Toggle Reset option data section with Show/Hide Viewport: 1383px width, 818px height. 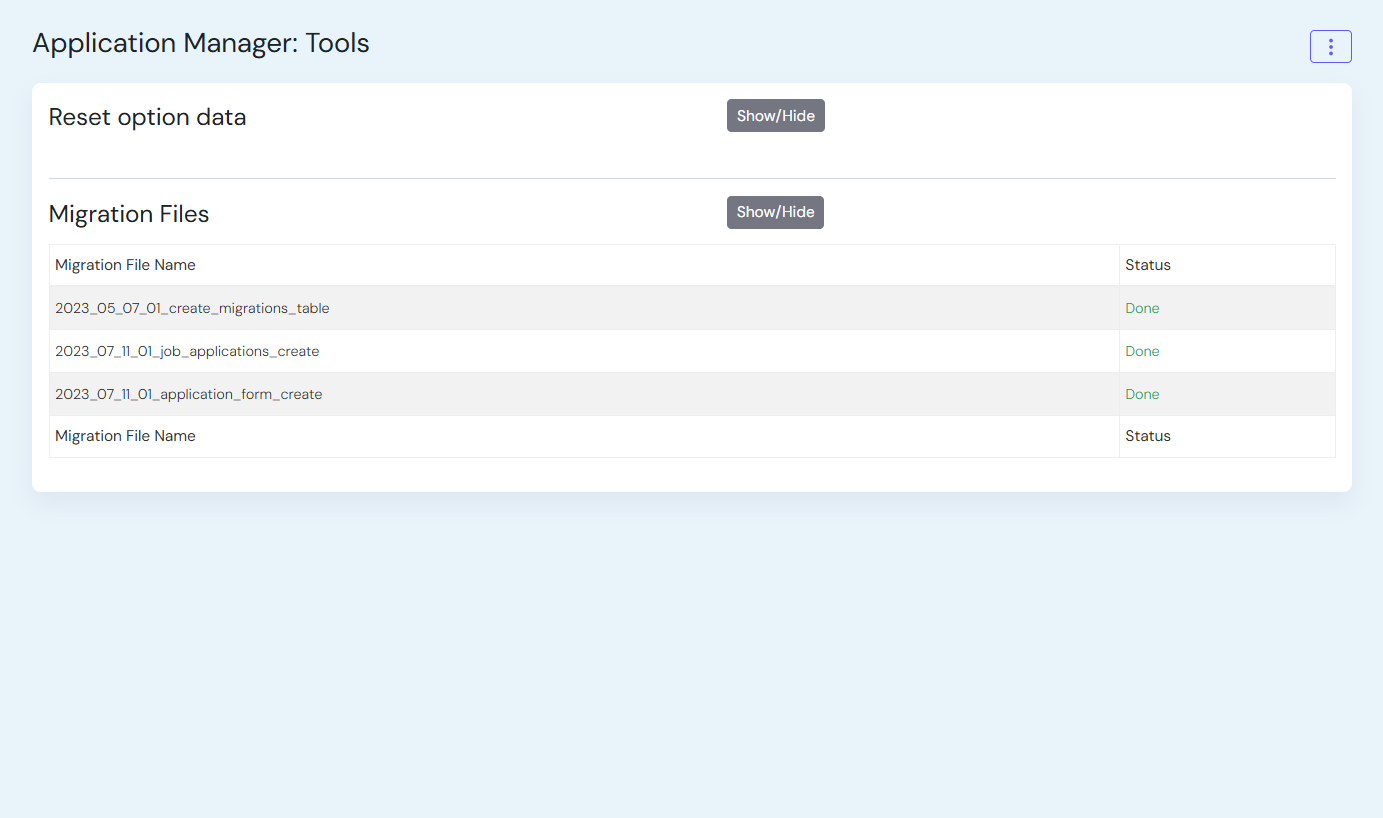point(775,116)
